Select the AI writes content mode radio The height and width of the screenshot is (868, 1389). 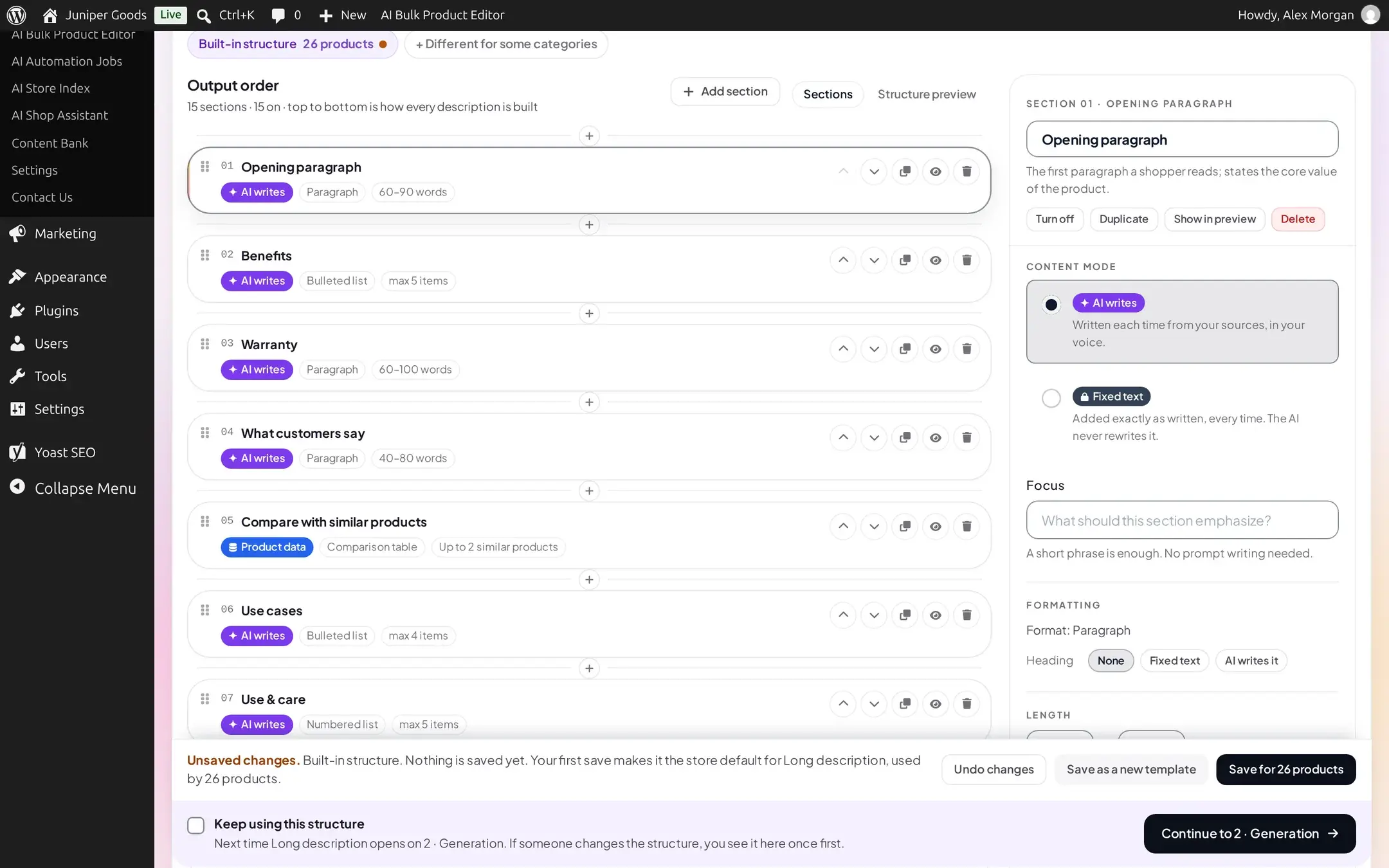1051,304
